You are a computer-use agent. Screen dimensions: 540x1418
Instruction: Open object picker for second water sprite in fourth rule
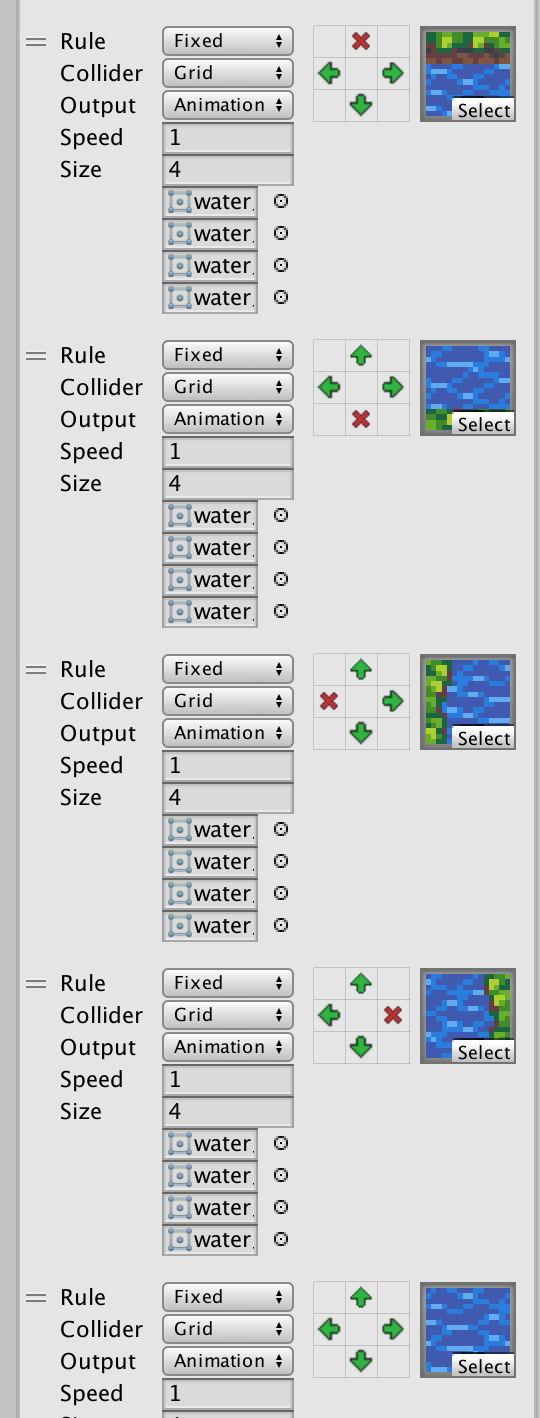click(281, 1175)
